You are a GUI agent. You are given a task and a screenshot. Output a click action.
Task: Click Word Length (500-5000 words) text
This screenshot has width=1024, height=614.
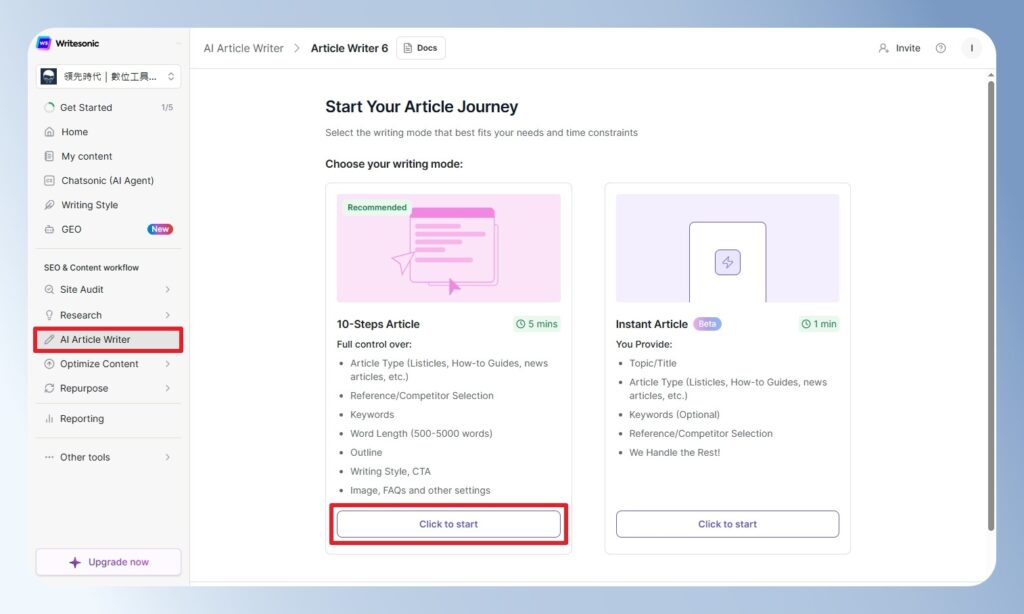[x=421, y=434]
